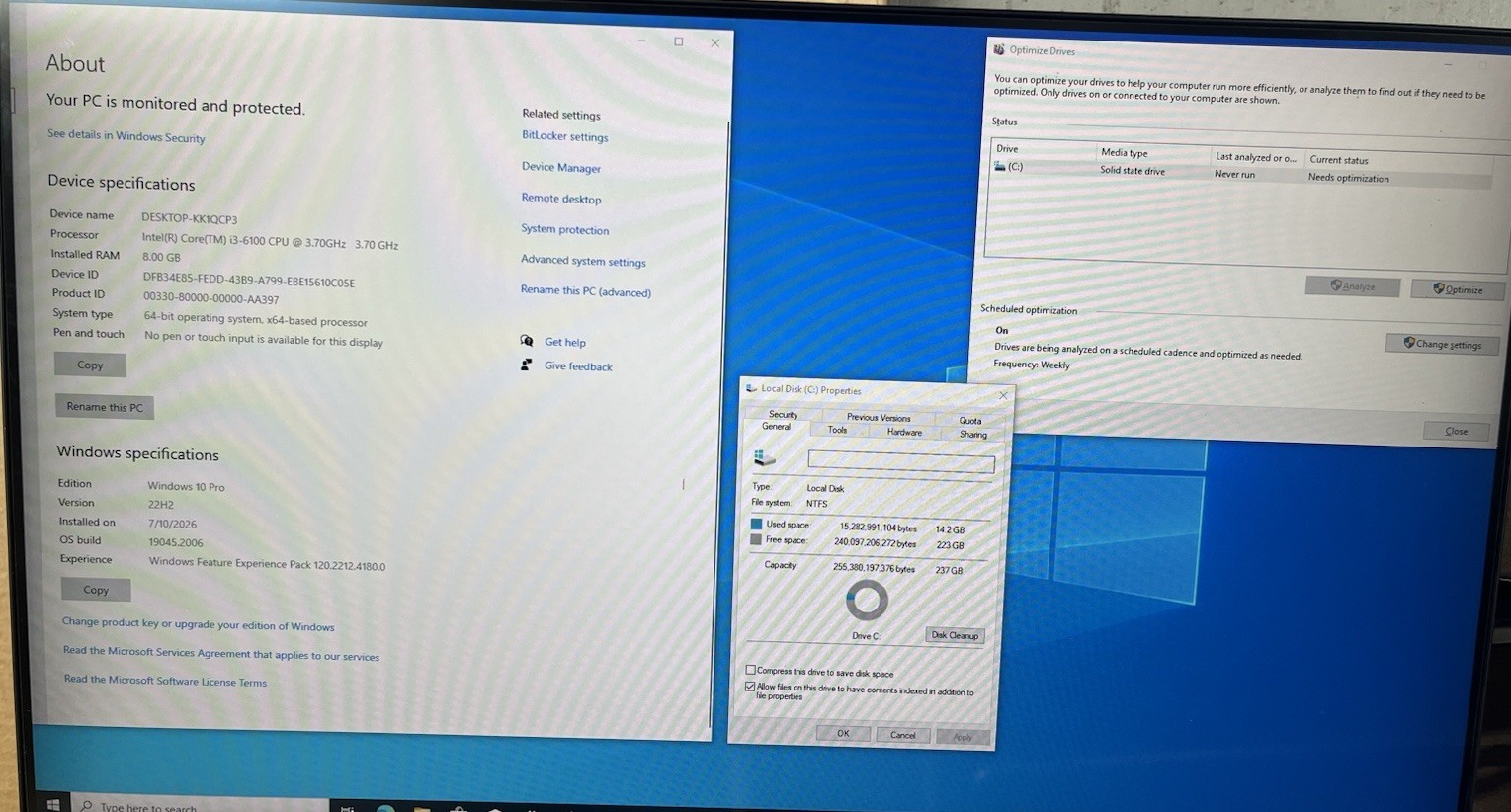Click the device name DESKTOP-KK1QCP3
1511x812 pixels.
click(x=190, y=218)
